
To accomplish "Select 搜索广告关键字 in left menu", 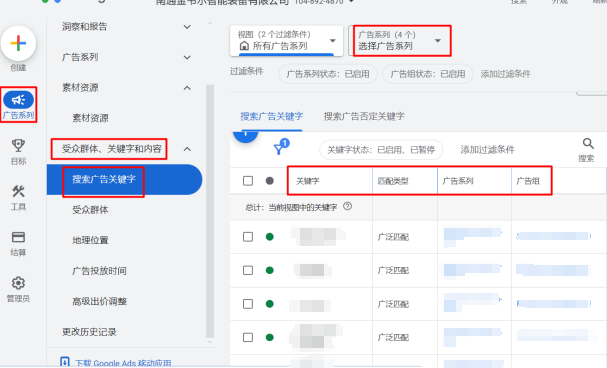I will pyautogui.click(x=125, y=180).
